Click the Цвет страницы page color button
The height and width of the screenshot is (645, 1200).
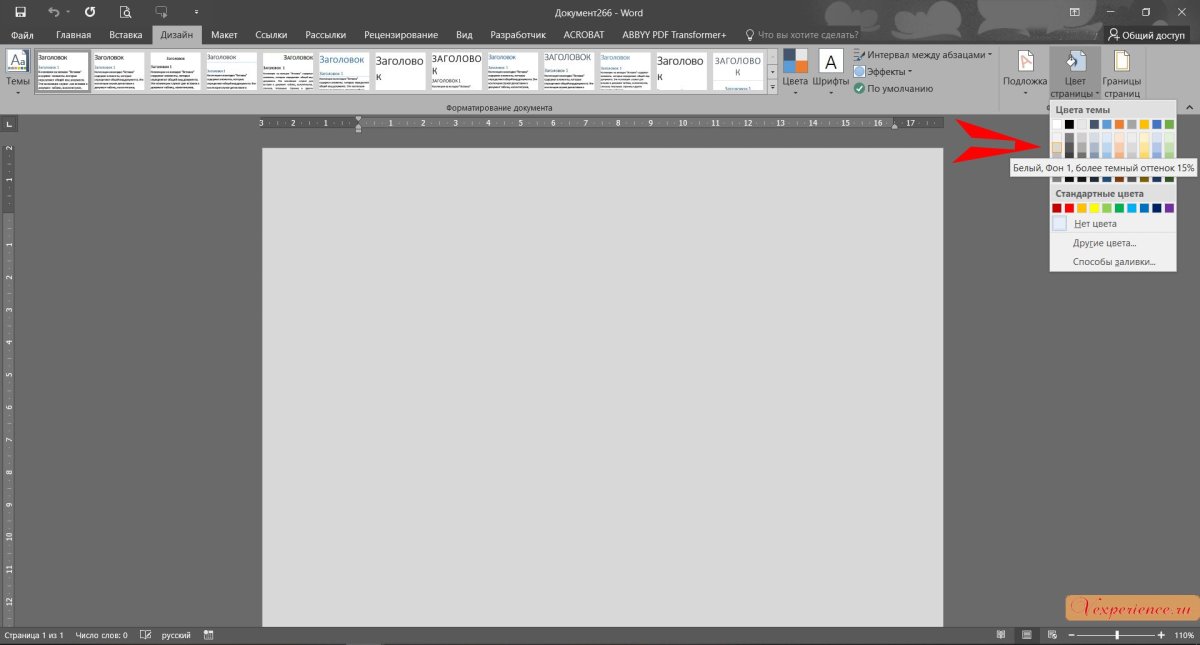pos(1075,72)
